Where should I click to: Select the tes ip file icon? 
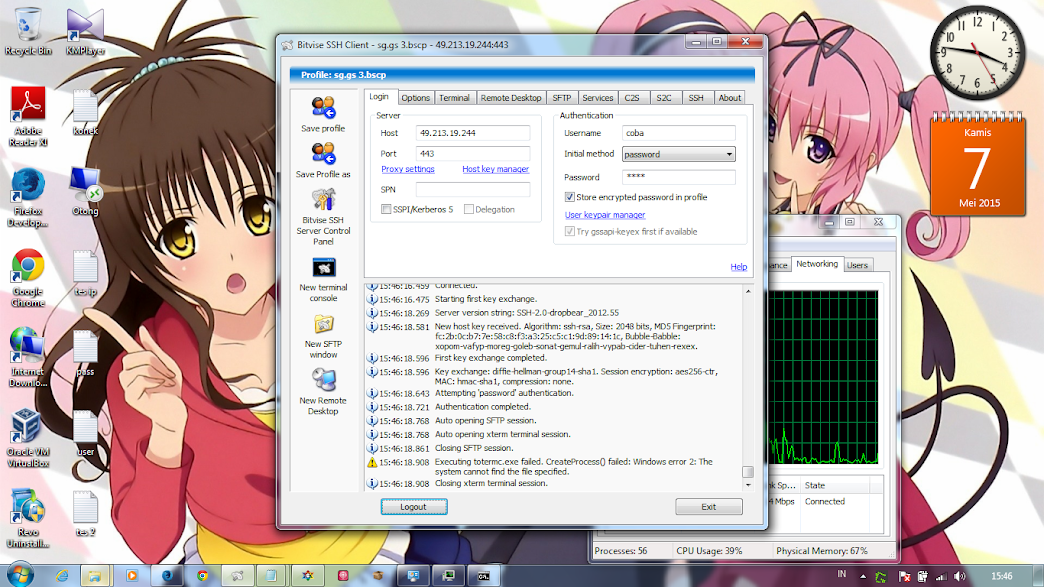[x=85, y=273]
